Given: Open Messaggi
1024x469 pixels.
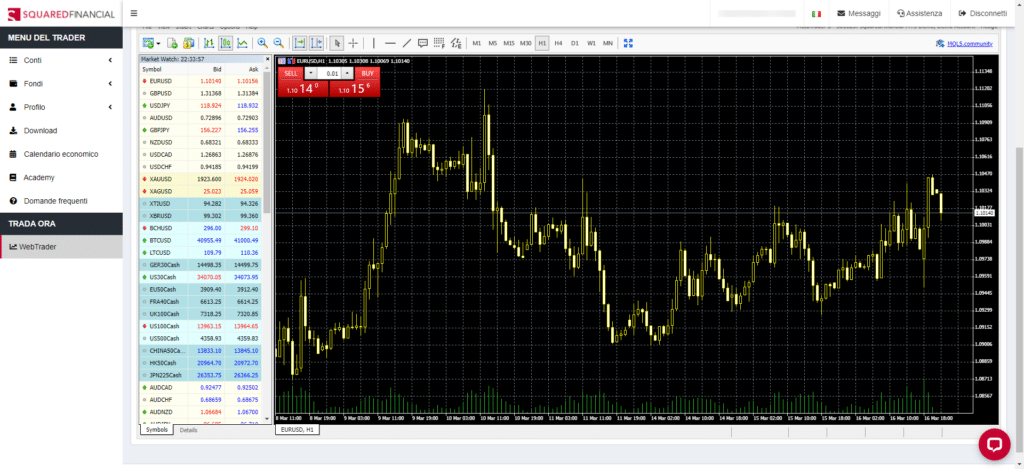Looking at the screenshot, I should pos(859,13).
